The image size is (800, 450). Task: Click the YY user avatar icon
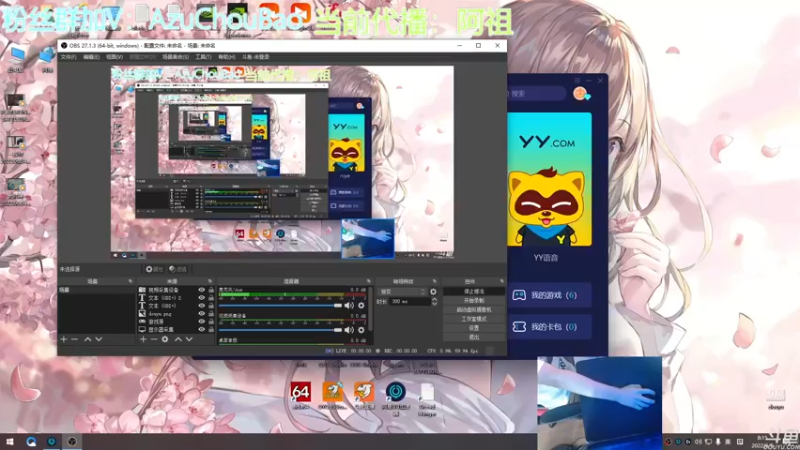[x=581, y=94]
